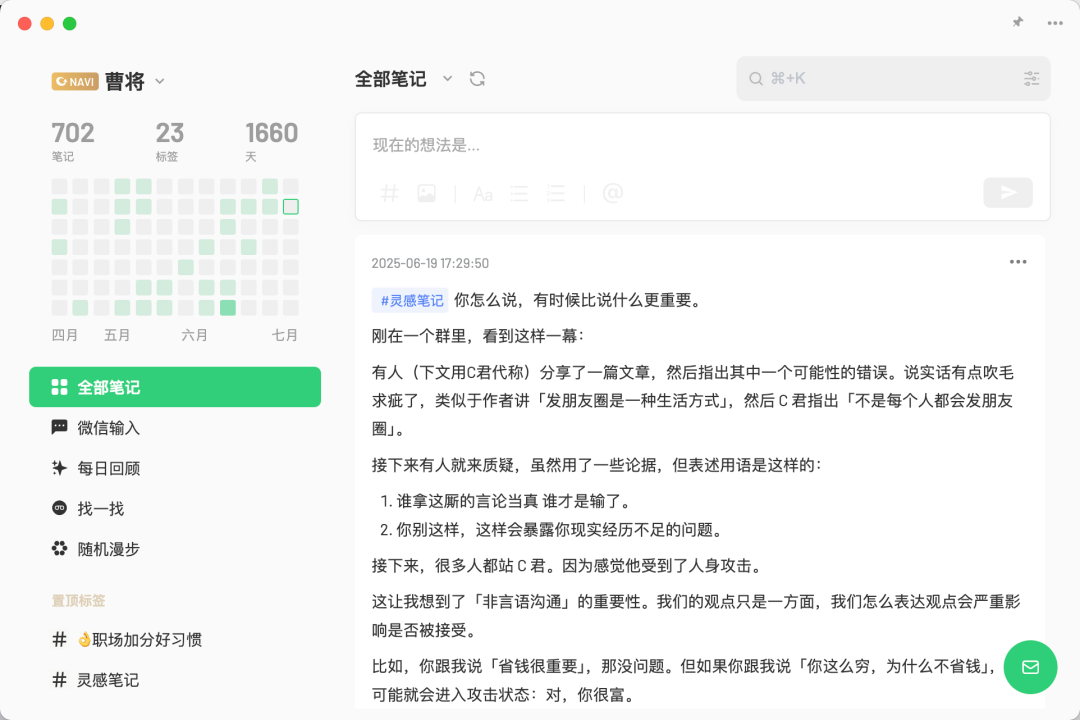Create a bulleted list in the editor
The height and width of the screenshot is (720, 1080).
pyautogui.click(x=519, y=193)
